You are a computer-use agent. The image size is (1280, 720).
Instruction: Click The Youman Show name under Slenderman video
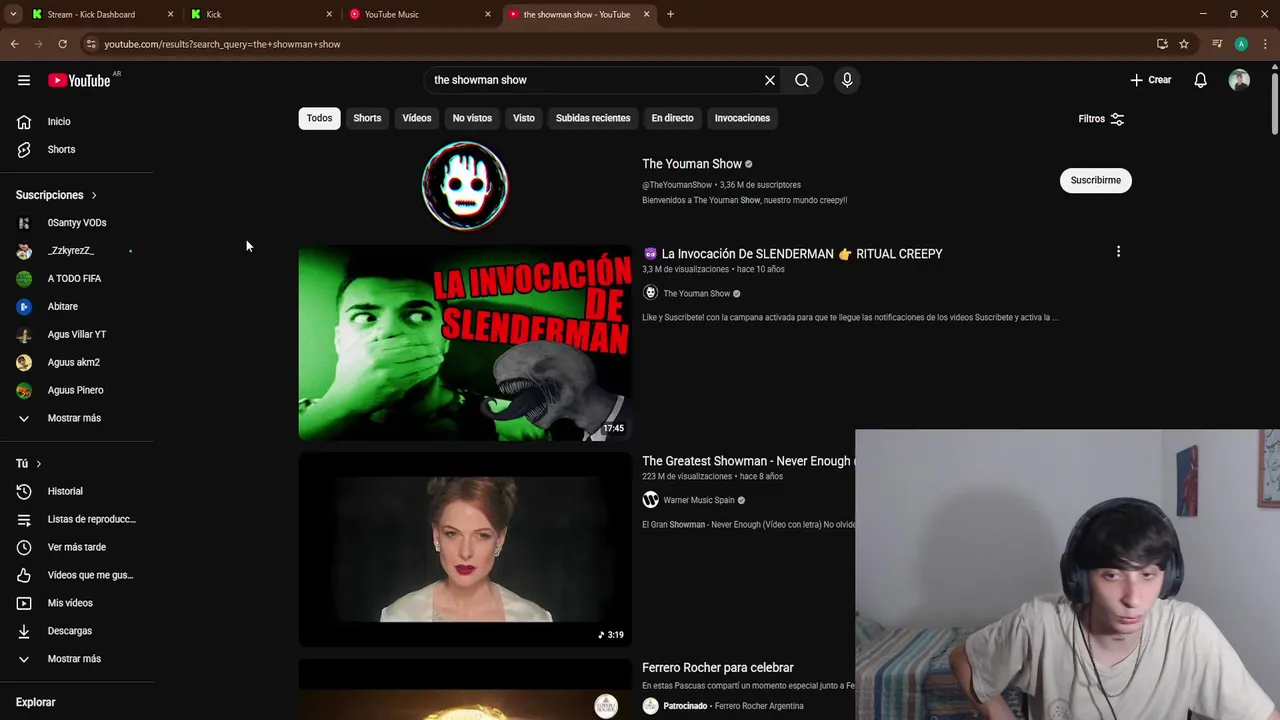[x=697, y=294]
